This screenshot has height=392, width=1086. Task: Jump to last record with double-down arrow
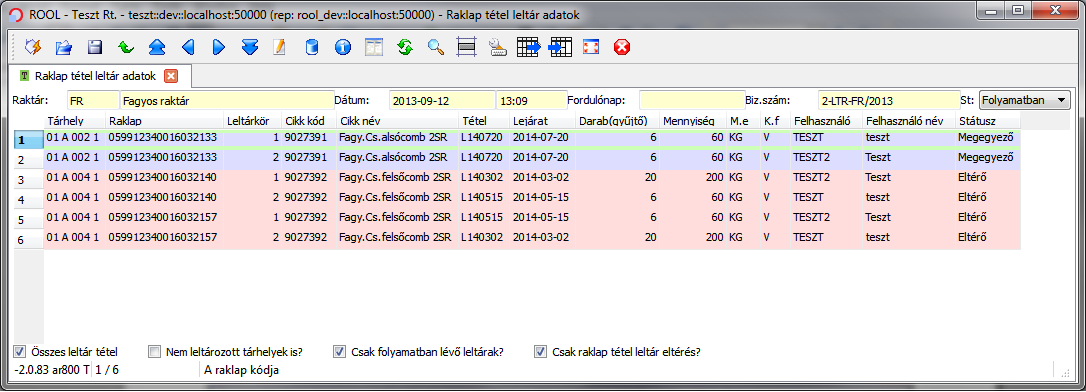pyautogui.click(x=250, y=47)
